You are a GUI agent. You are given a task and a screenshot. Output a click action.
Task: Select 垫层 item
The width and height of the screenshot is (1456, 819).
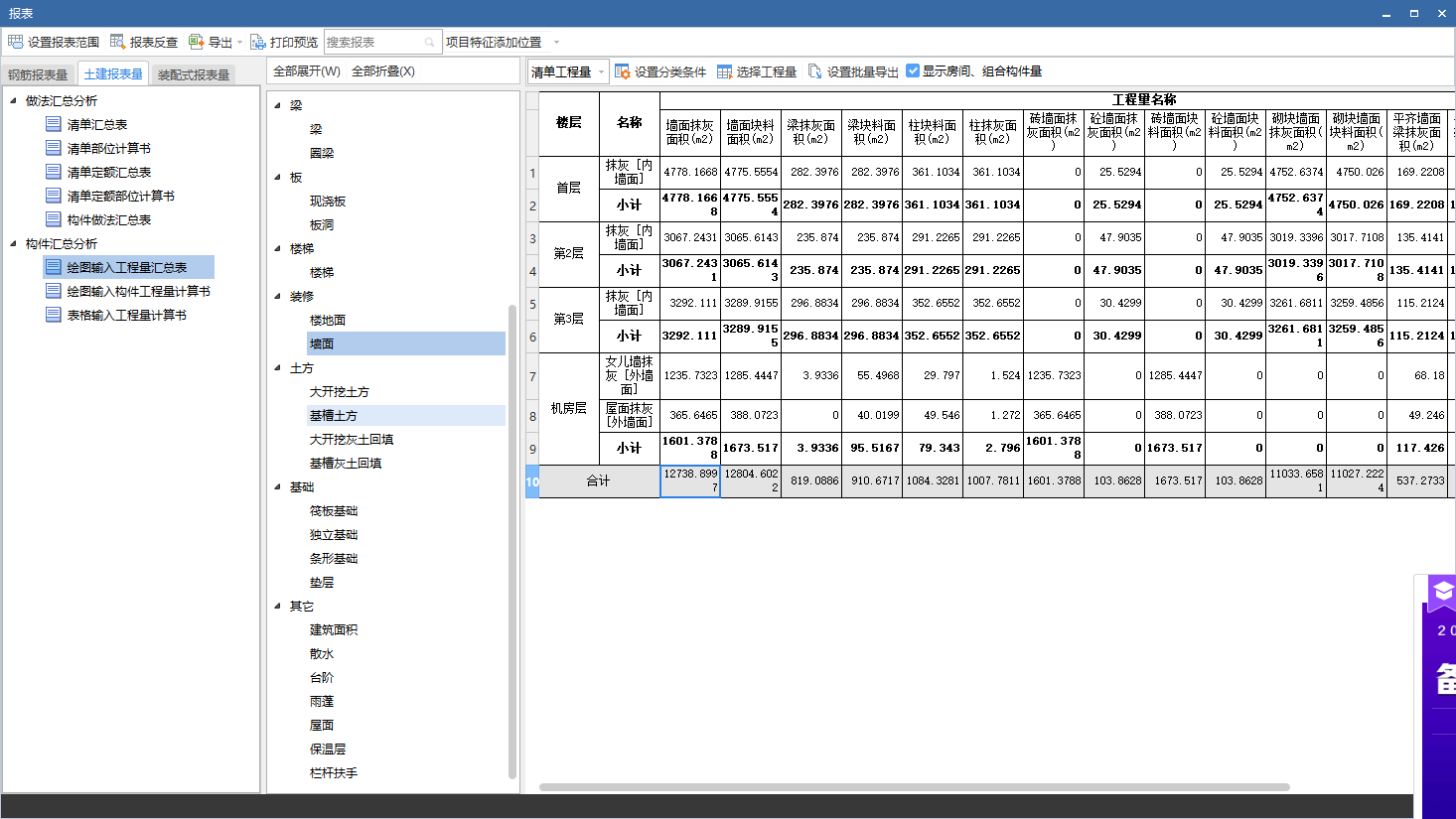pos(322,582)
